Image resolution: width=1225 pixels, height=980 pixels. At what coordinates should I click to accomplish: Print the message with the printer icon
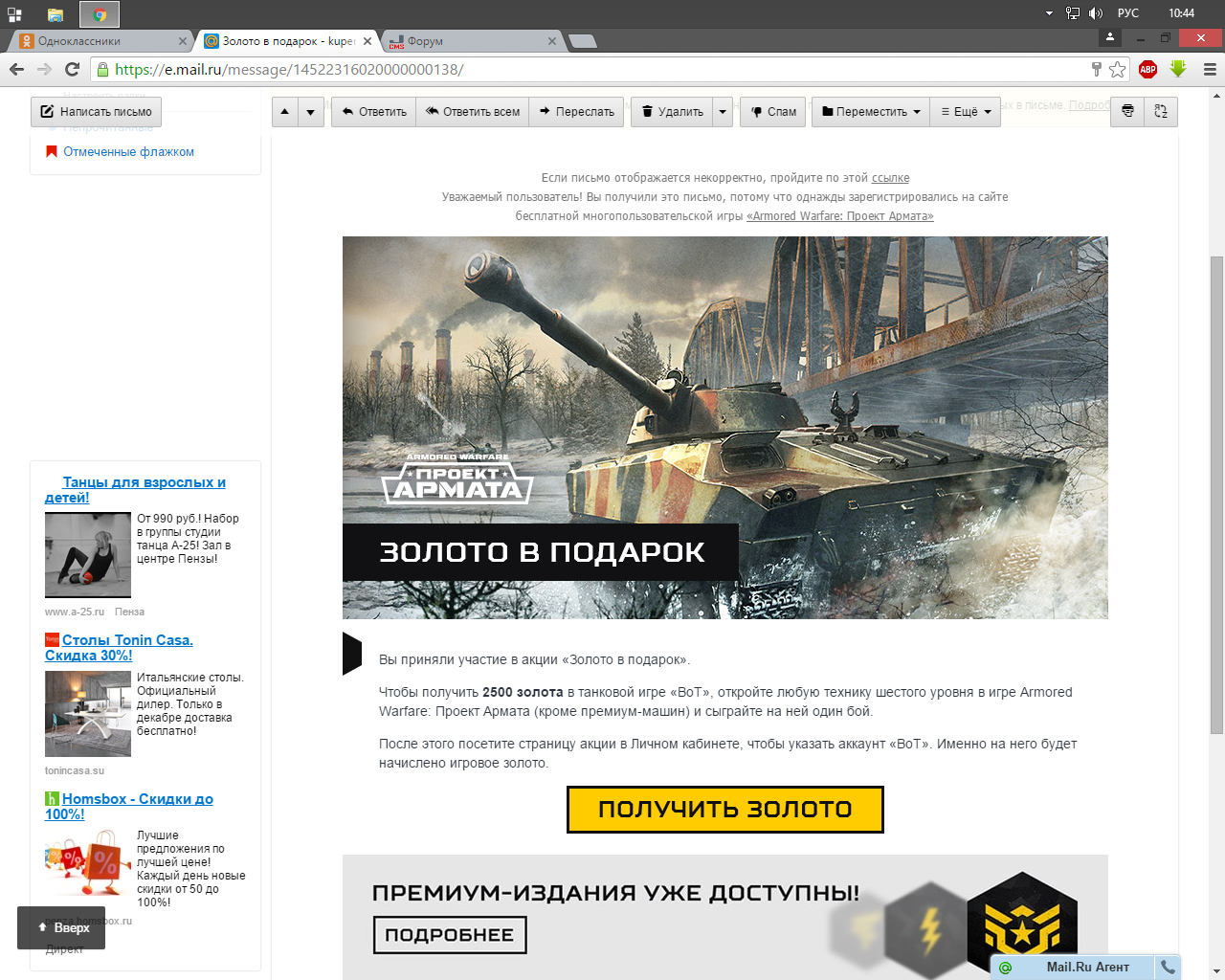tap(1127, 112)
